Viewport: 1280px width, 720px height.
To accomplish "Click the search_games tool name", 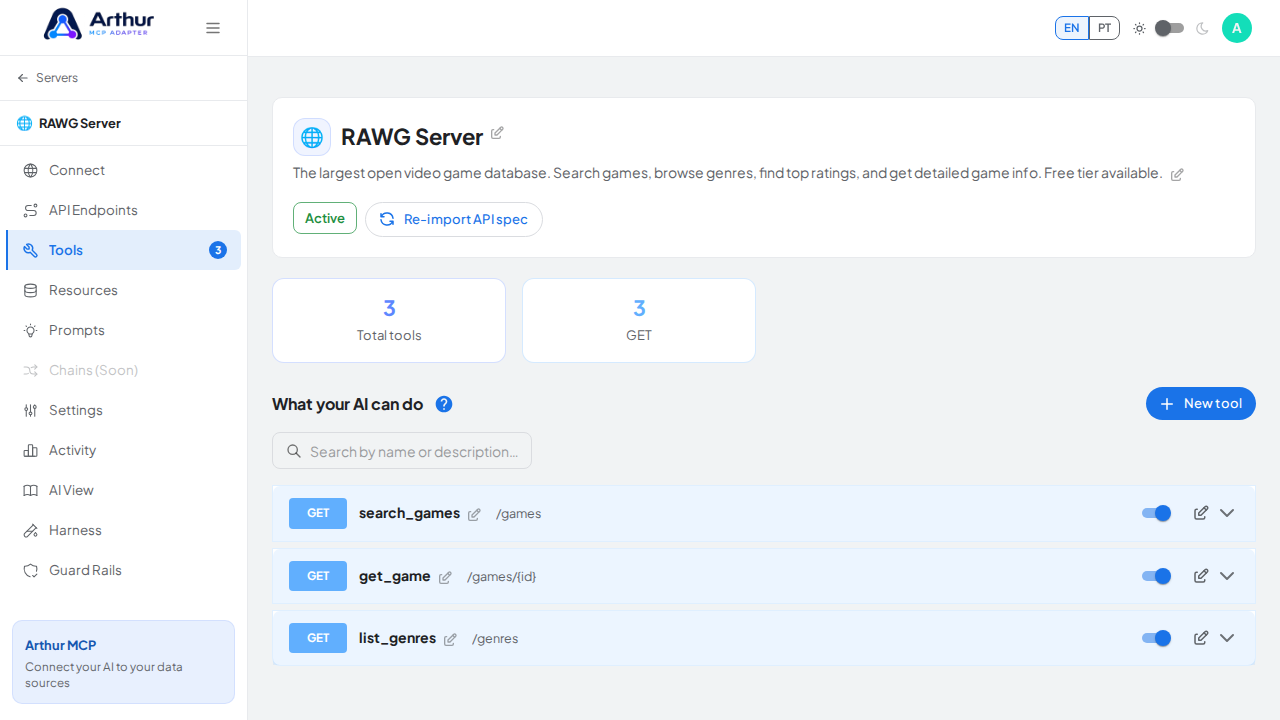I will [x=409, y=513].
